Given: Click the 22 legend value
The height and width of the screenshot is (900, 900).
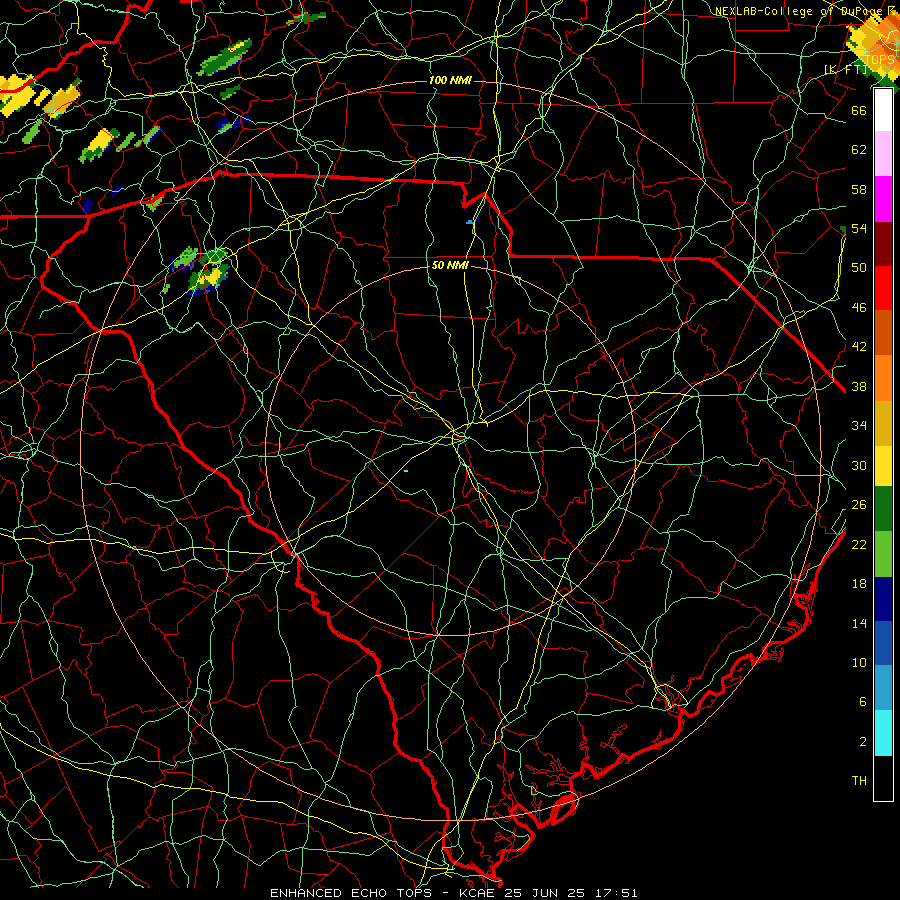Looking at the screenshot, I should tap(859, 544).
